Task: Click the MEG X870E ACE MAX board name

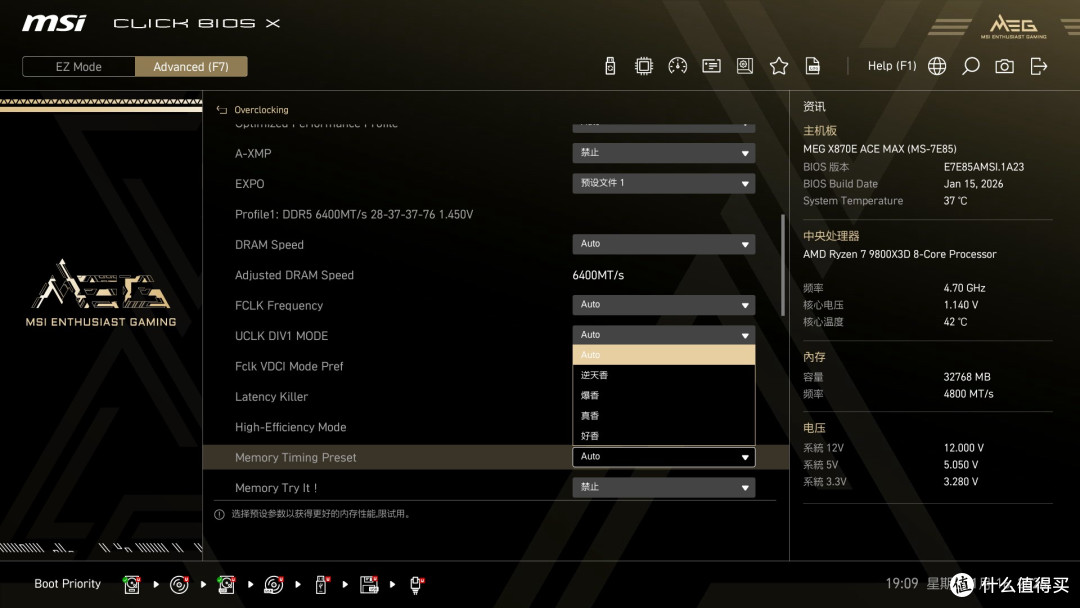Action: tap(880, 149)
